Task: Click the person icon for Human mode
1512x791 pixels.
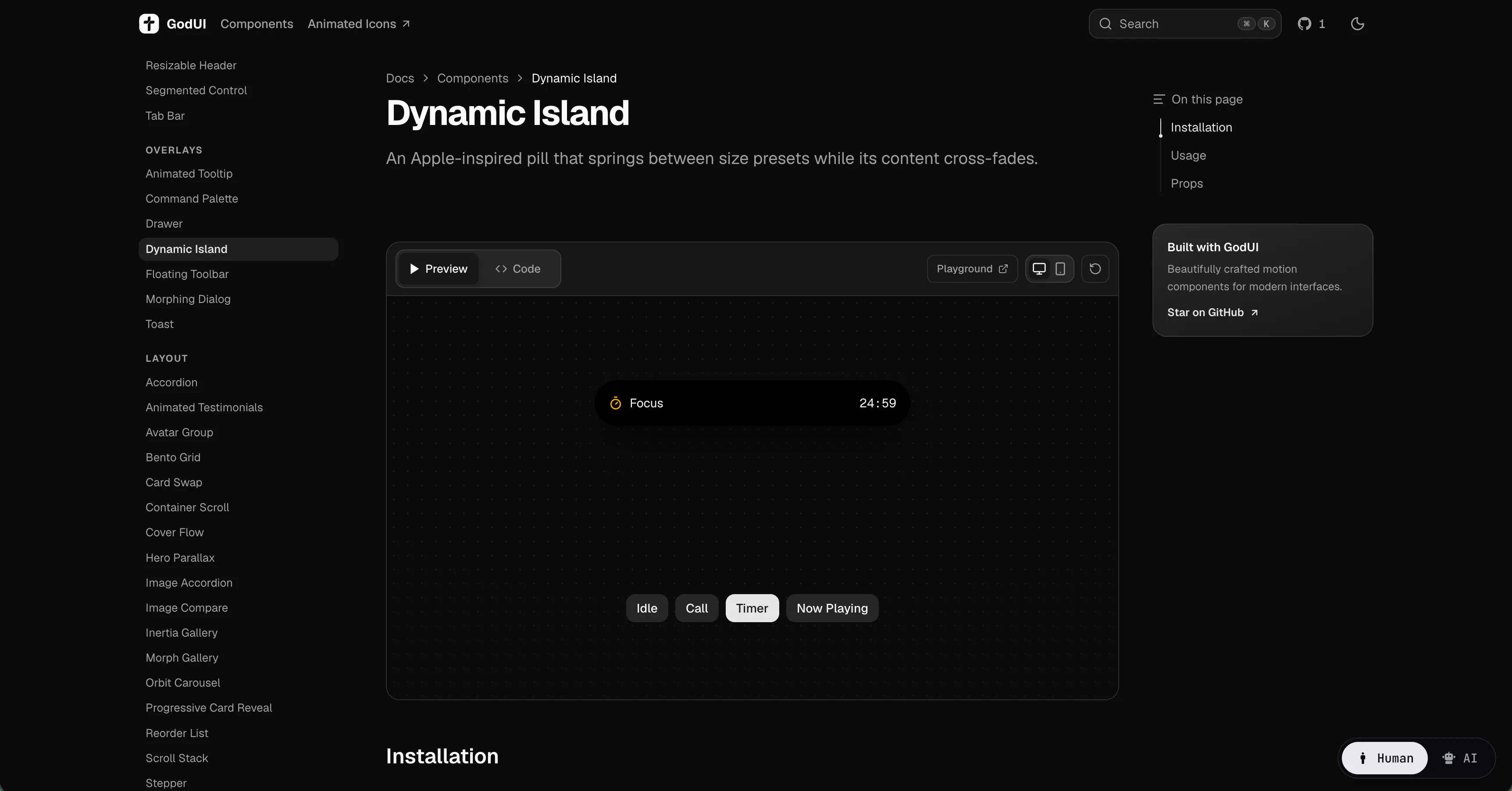Action: 1363,758
